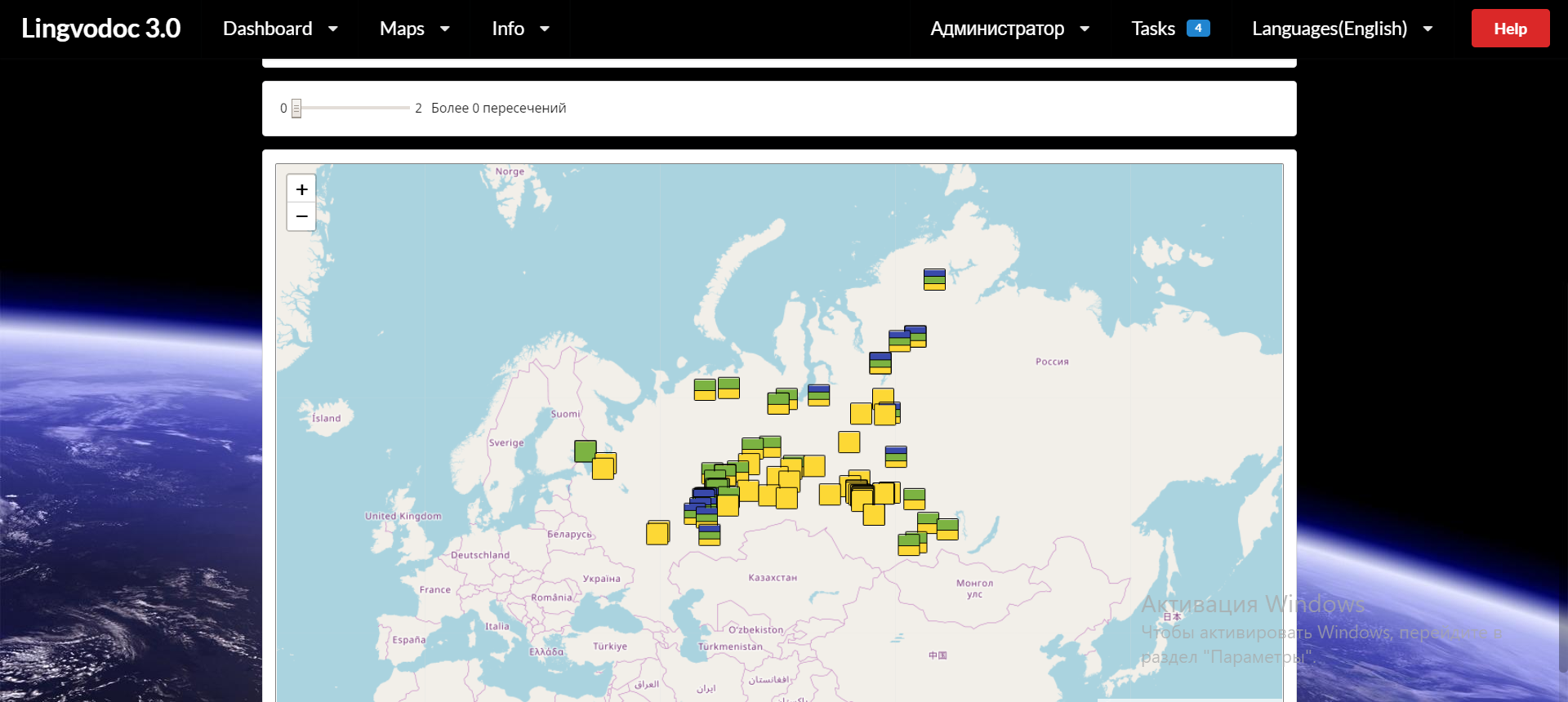Viewport: 1568px width, 702px height.
Task: Expand the Dashboard dropdown arrow
Action: tap(333, 29)
